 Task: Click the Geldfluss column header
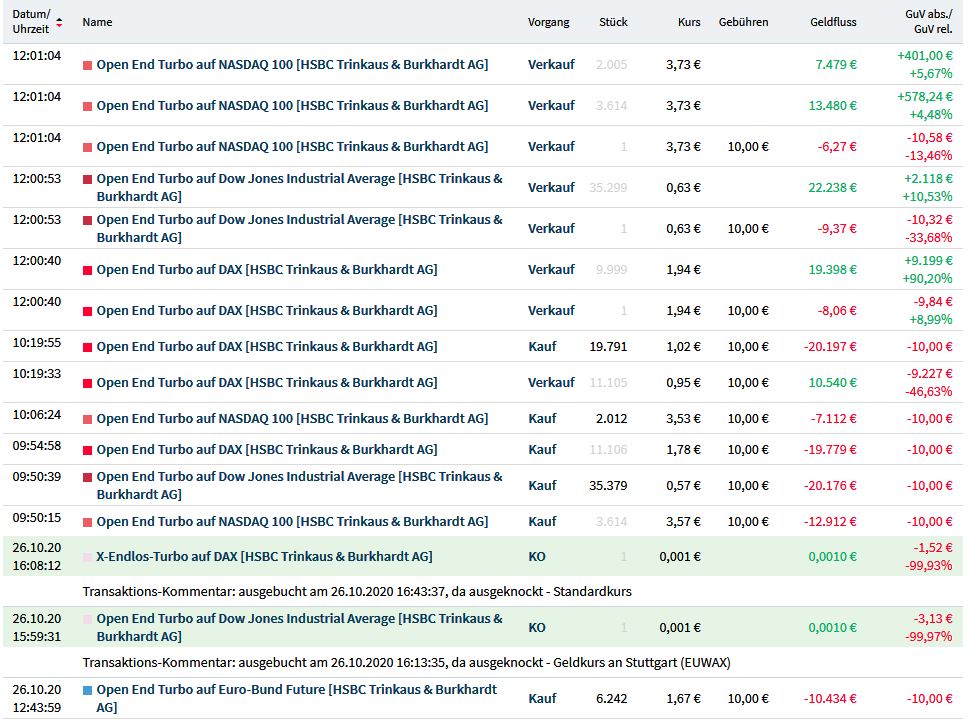click(x=833, y=22)
